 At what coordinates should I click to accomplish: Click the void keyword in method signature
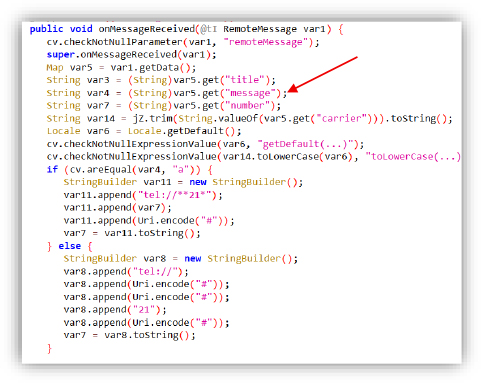pos(81,29)
